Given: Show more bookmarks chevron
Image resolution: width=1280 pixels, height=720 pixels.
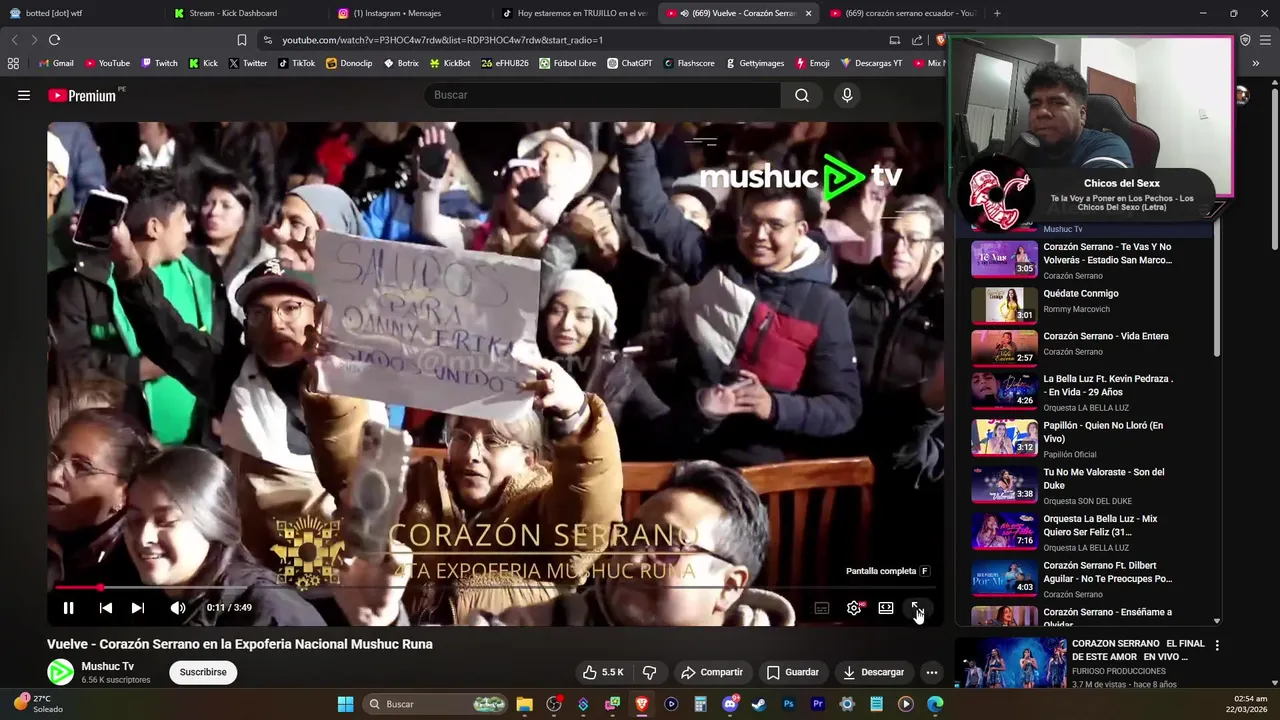Looking at the screenshot, I should click(1256, 63).
